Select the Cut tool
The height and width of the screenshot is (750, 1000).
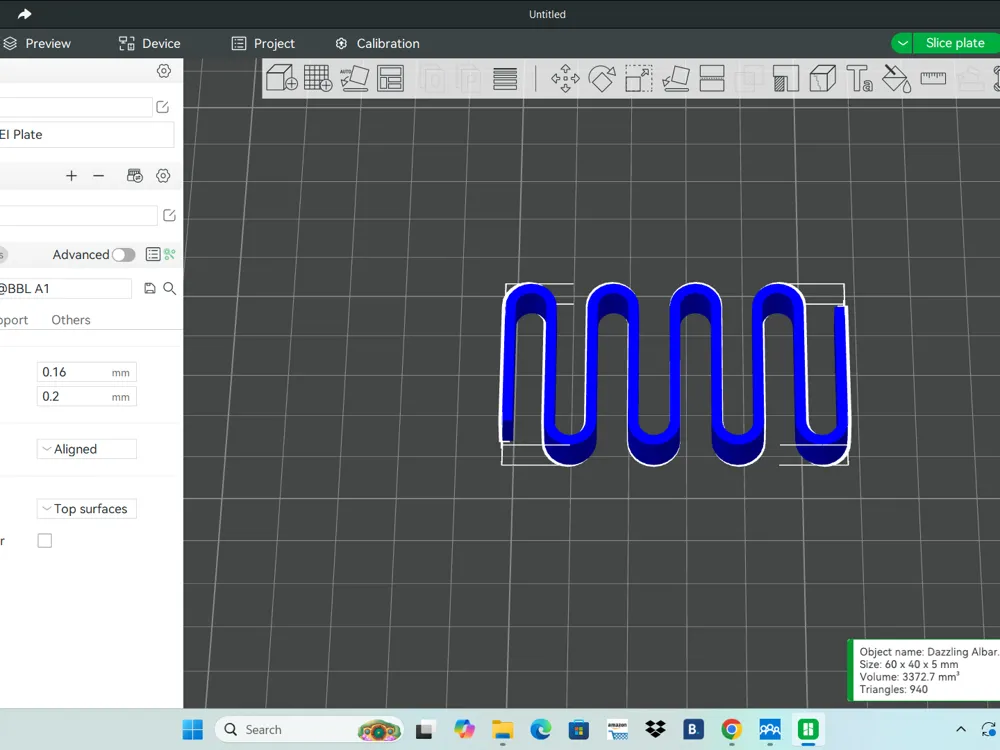(x=712, y=78)
